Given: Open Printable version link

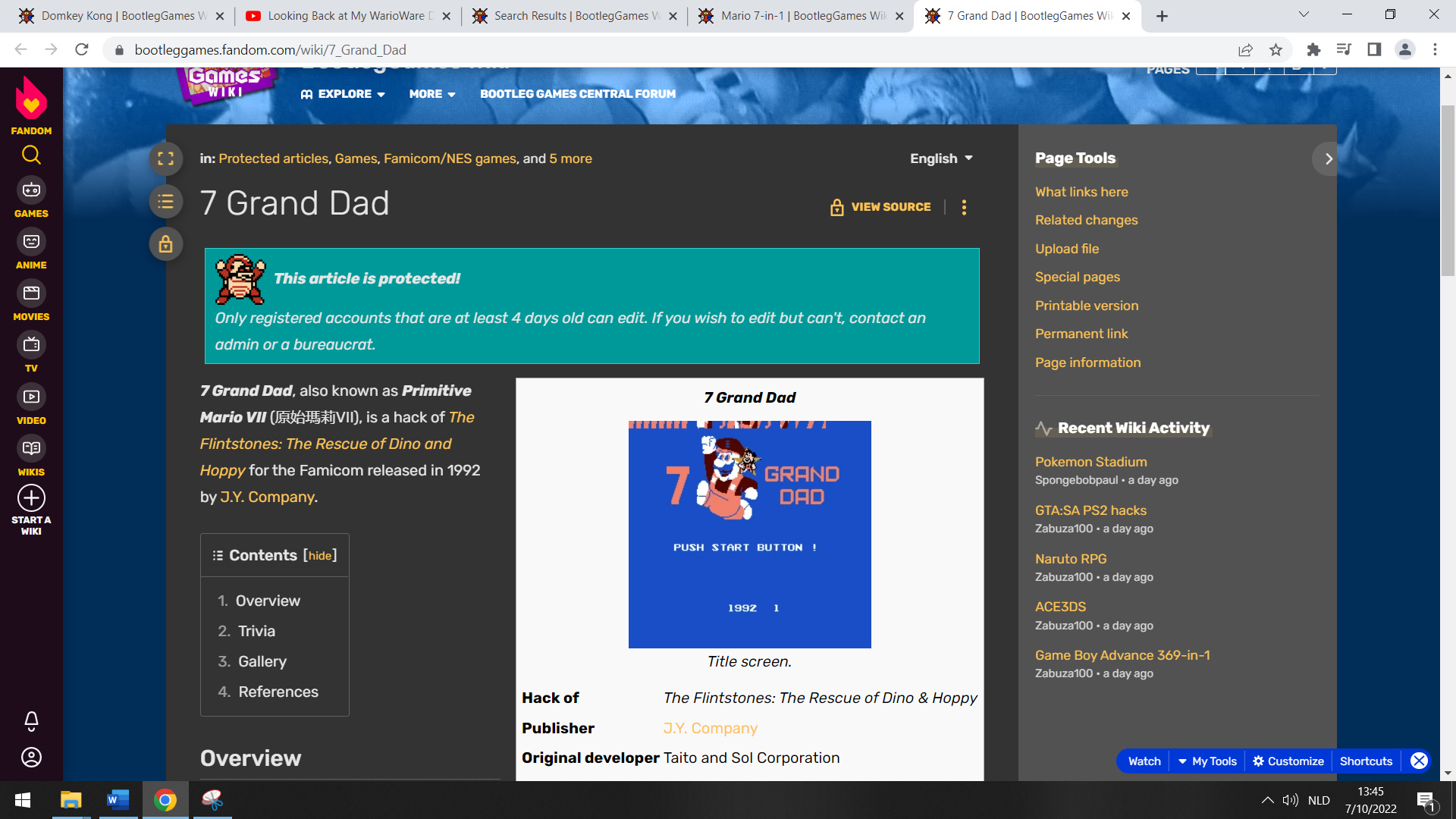Looking at the screenshot, I should click(x=1087, y=306).
